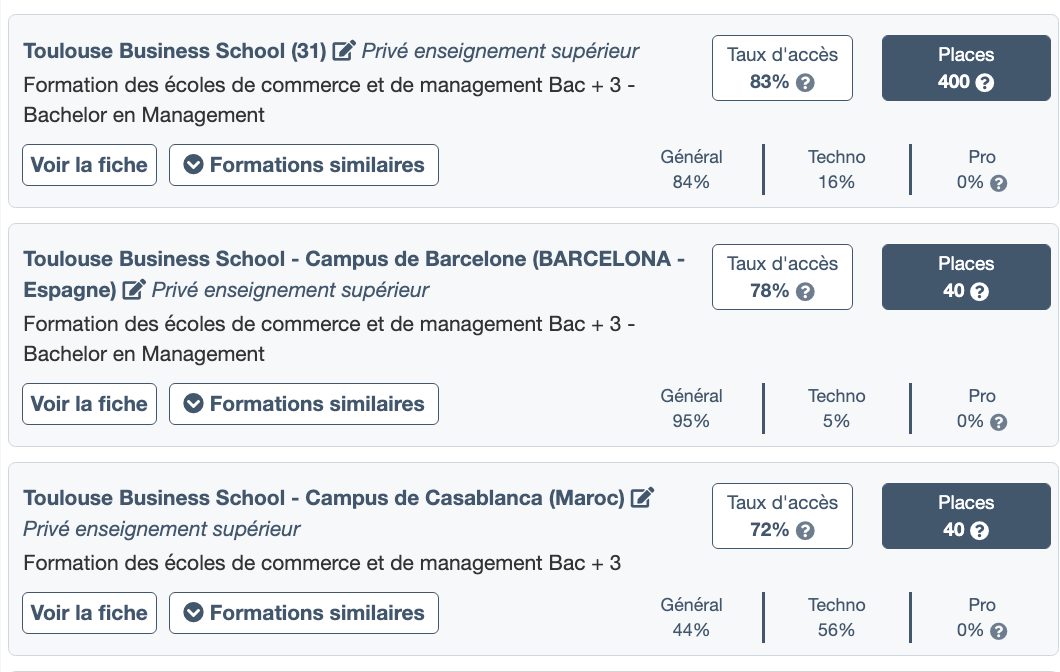This screenshot has height=672, width=1060.
Task: Click help icon beside Casablanca campus 40 places
Action: (x=979, y=530)
